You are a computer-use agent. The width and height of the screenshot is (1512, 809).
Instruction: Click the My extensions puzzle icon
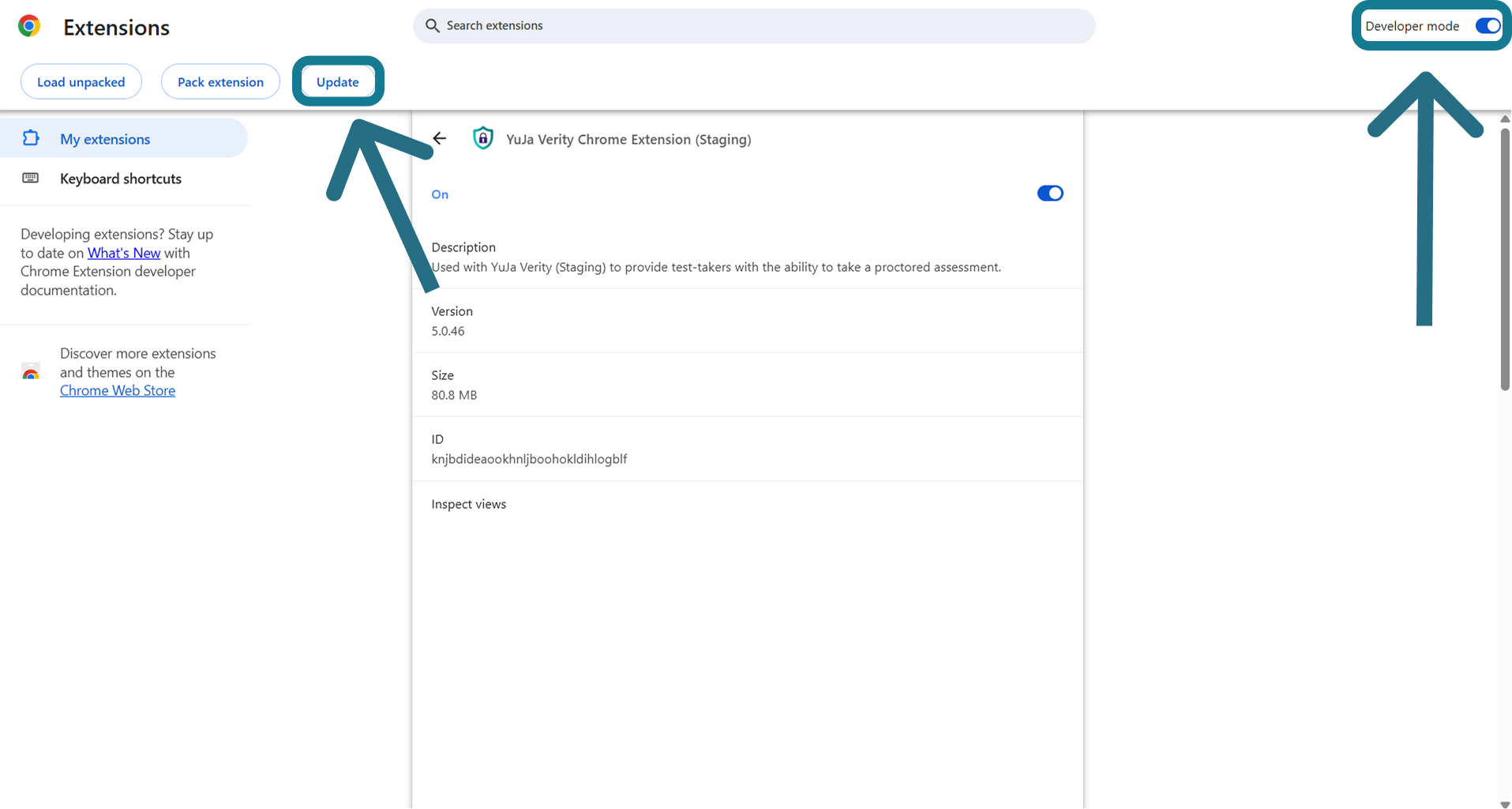pyautogui.click(x=31, y=138)
